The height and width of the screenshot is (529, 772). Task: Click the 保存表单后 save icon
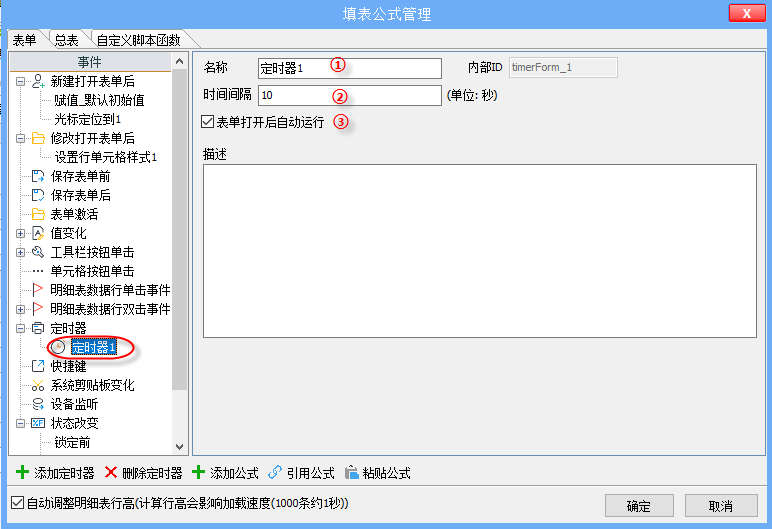point(38,195)
